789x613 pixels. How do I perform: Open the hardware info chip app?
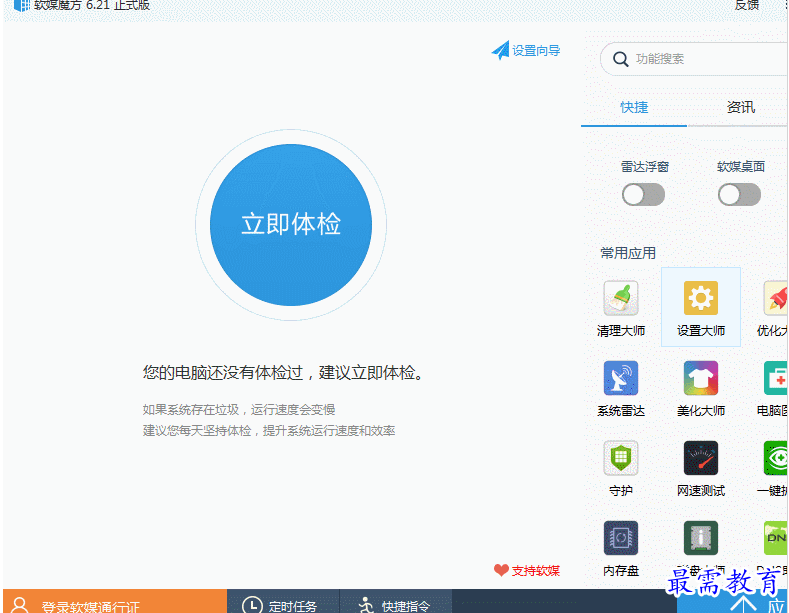coord(700,538)
